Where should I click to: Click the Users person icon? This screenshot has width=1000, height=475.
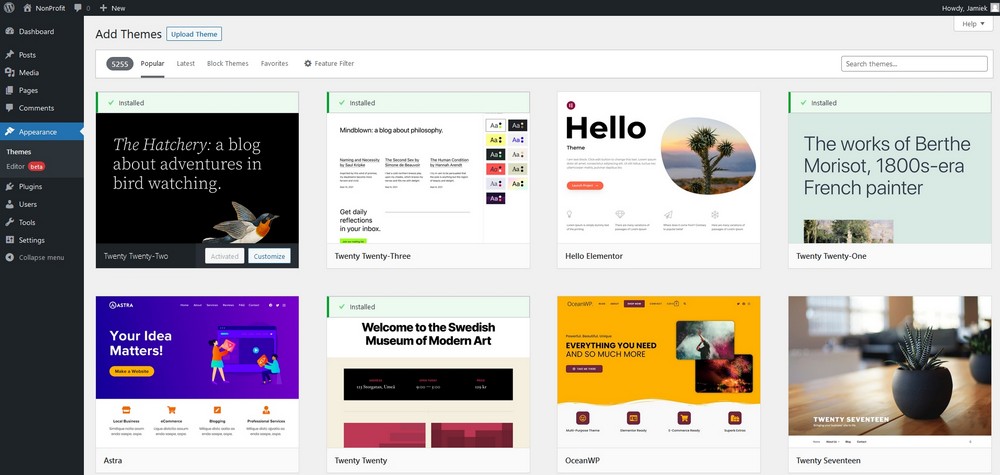pos(10,205)
